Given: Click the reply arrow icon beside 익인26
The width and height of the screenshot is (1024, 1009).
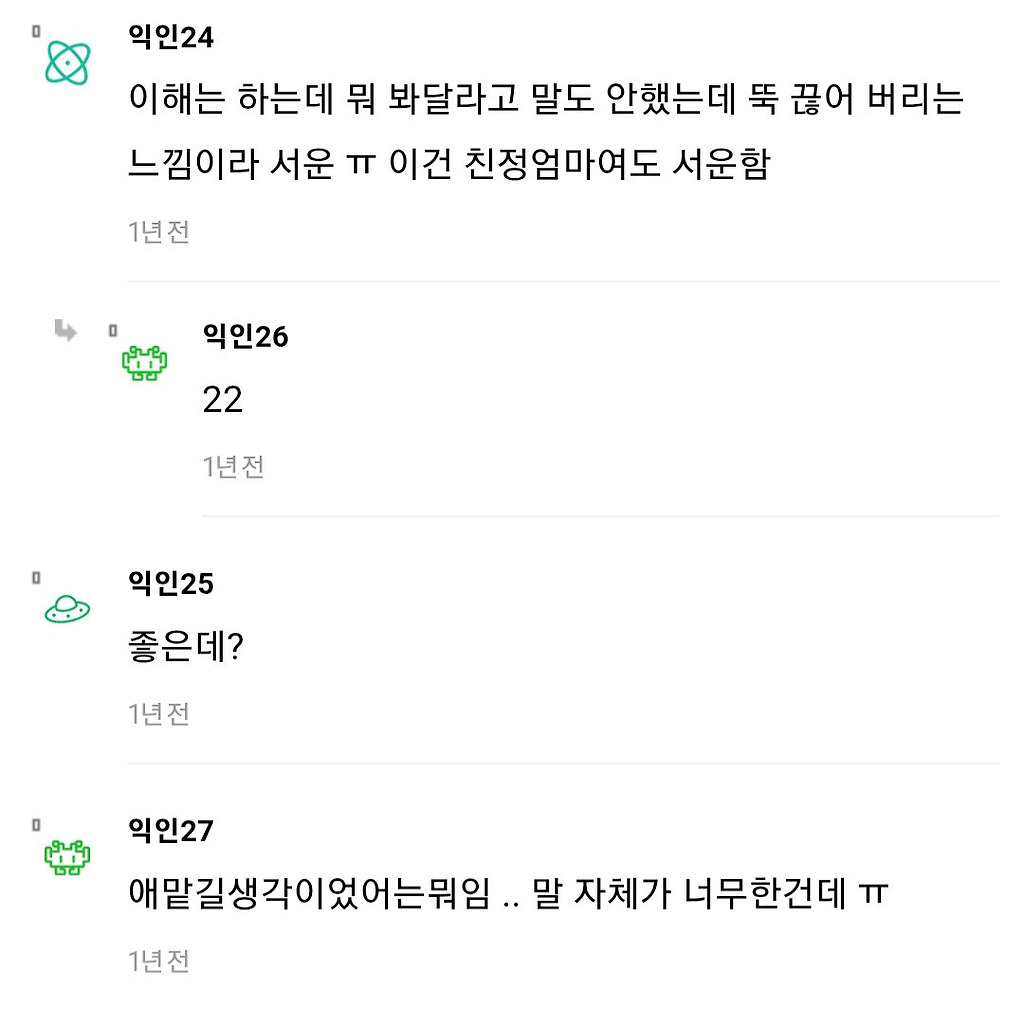Looking at the screenshot, I should pyautogui.click(x=65, y=330).
